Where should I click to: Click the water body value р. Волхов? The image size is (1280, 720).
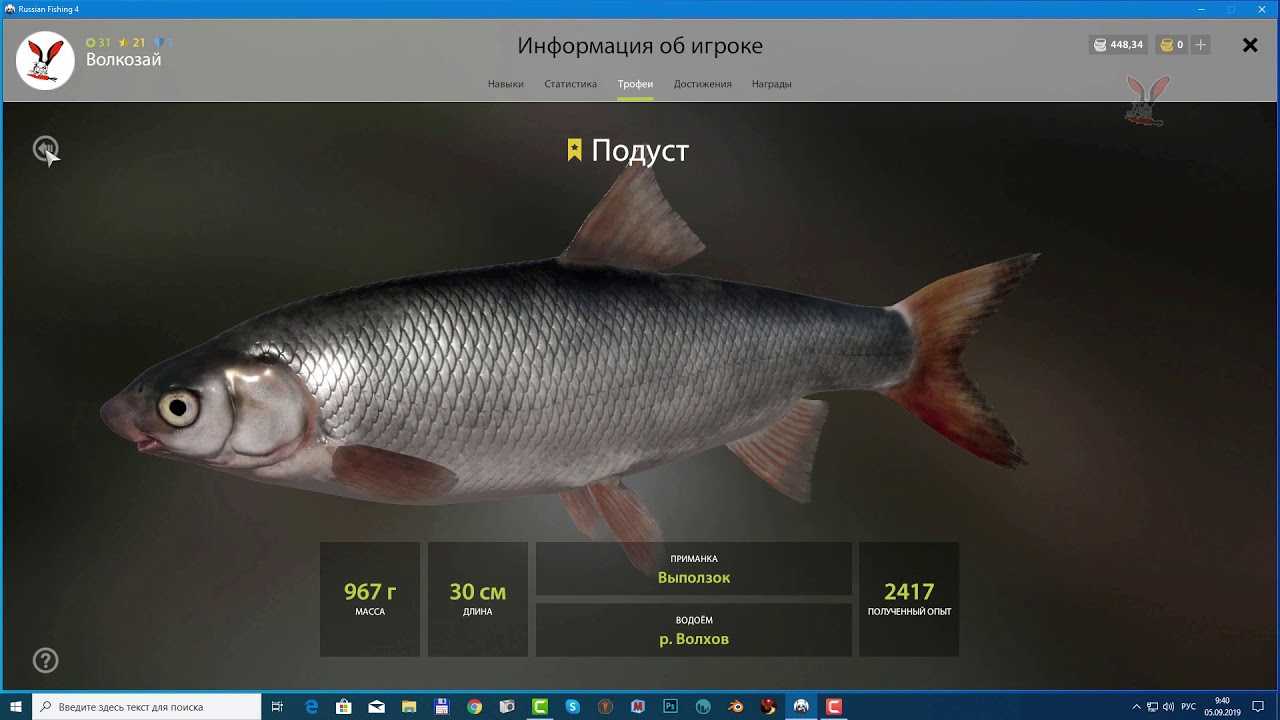tap(694, 639)
